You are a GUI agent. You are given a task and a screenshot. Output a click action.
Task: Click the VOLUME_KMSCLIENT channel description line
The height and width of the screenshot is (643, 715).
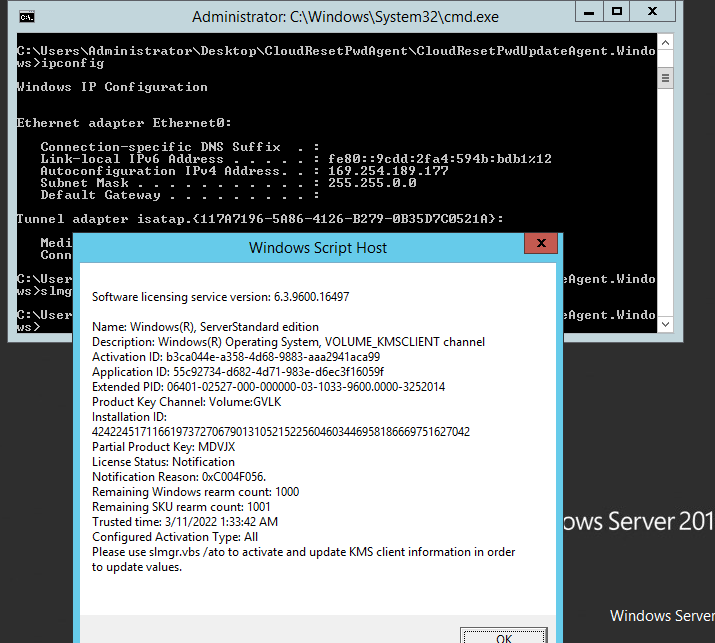[x=288, y=342]
